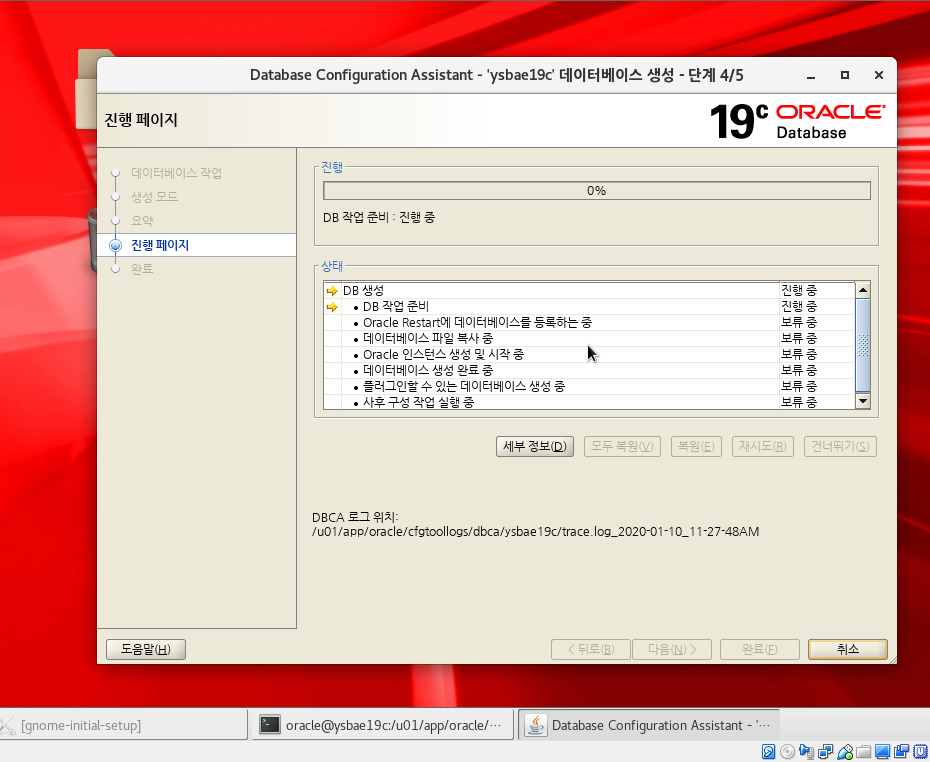Click the yellow arrow beside DB 생성
Image resolution: width=930 pixels, height=762 pixels.
pyautogui.click(x=332, y=291)
